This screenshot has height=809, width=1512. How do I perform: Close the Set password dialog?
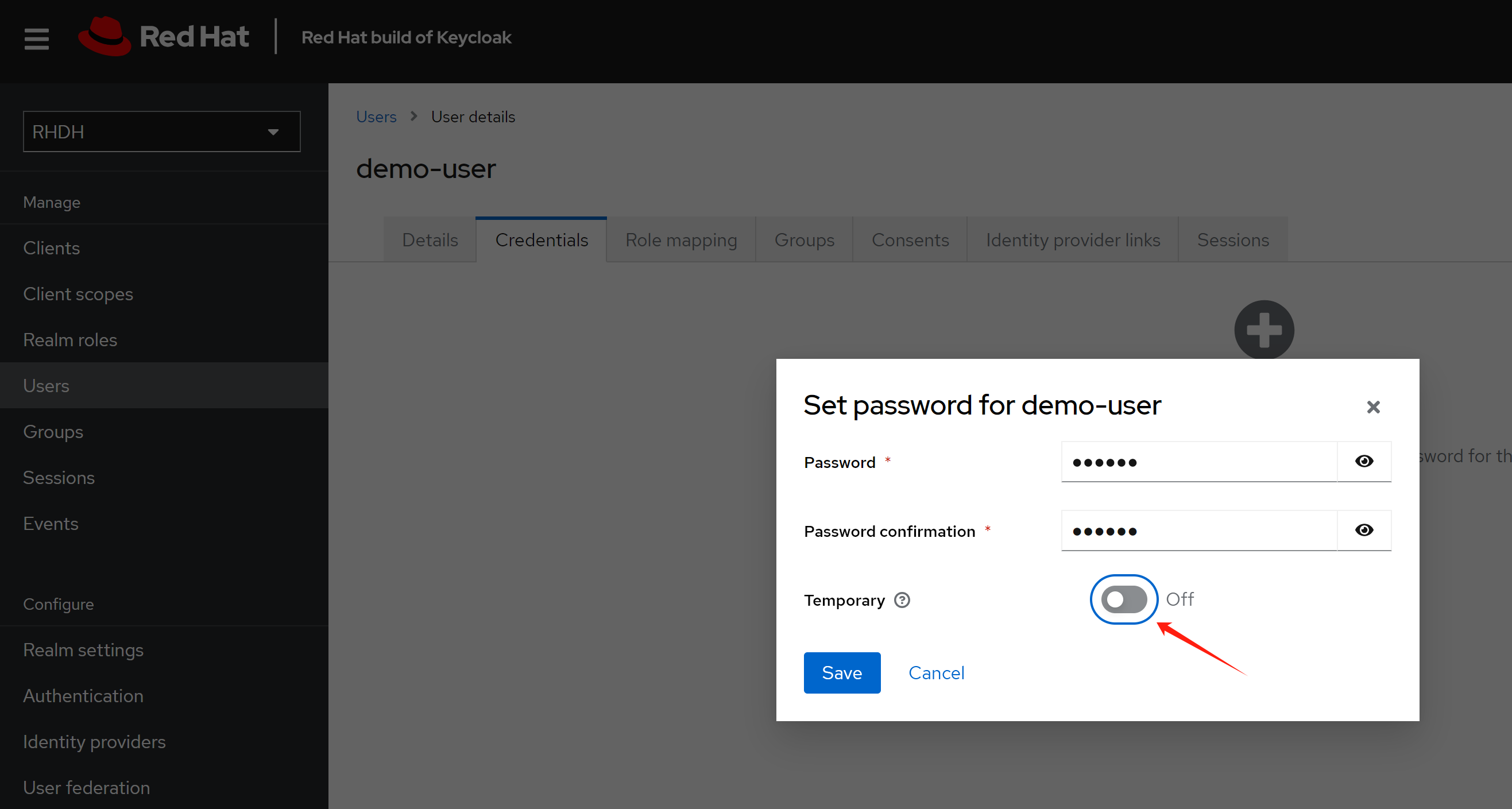pos(1373,407)
